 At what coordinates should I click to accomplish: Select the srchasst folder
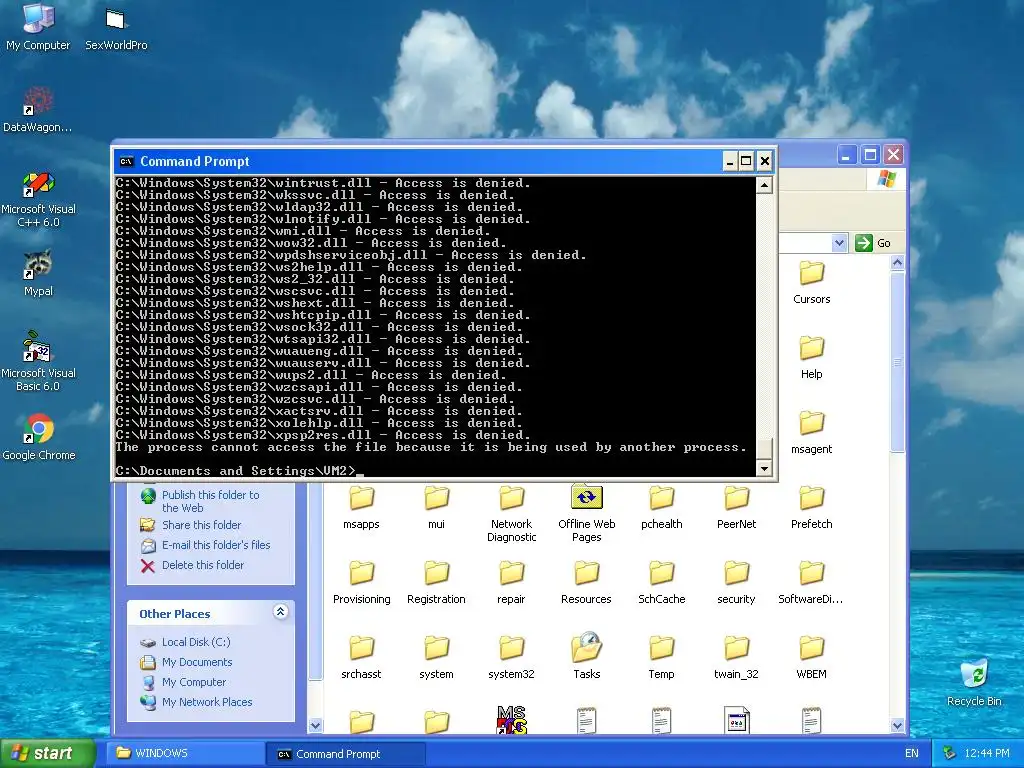coord(361,658)
